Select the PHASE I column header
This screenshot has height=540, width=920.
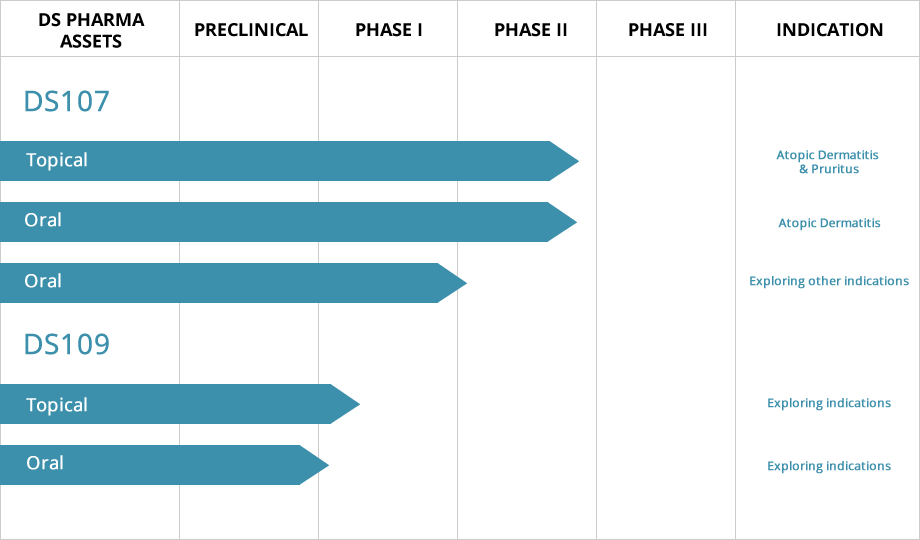388,29
